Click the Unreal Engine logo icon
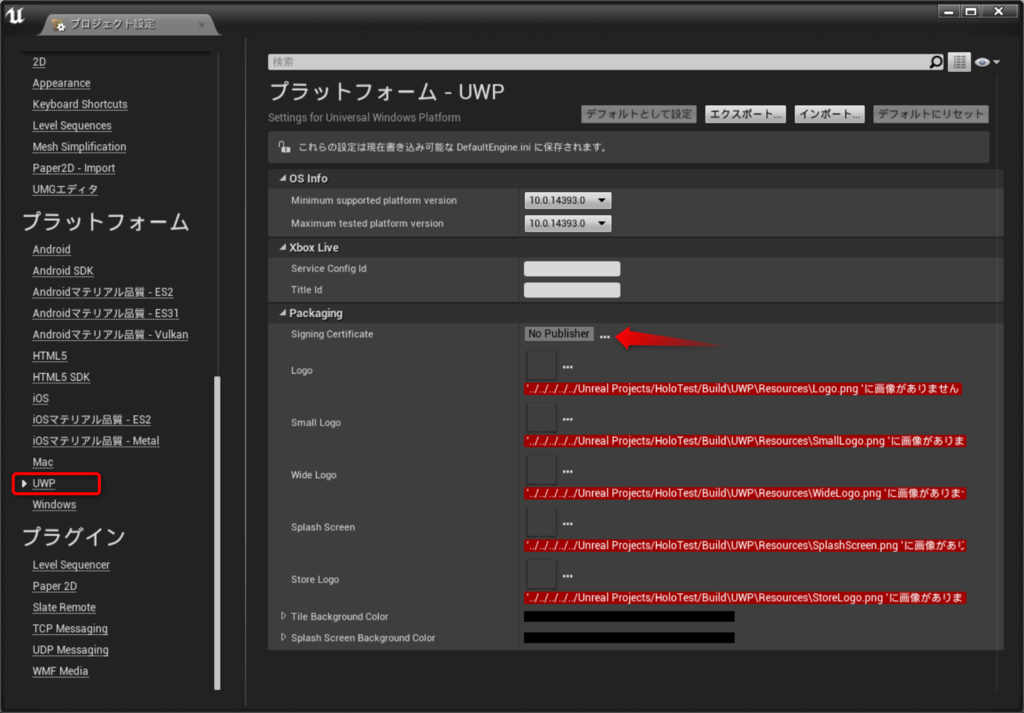Viewport: 1024px width, 713px height. point(15,16)
